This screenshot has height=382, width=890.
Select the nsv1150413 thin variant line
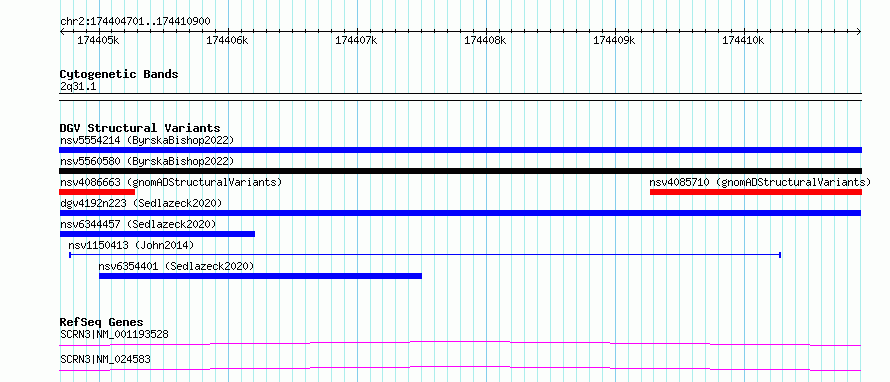(425, 255)
